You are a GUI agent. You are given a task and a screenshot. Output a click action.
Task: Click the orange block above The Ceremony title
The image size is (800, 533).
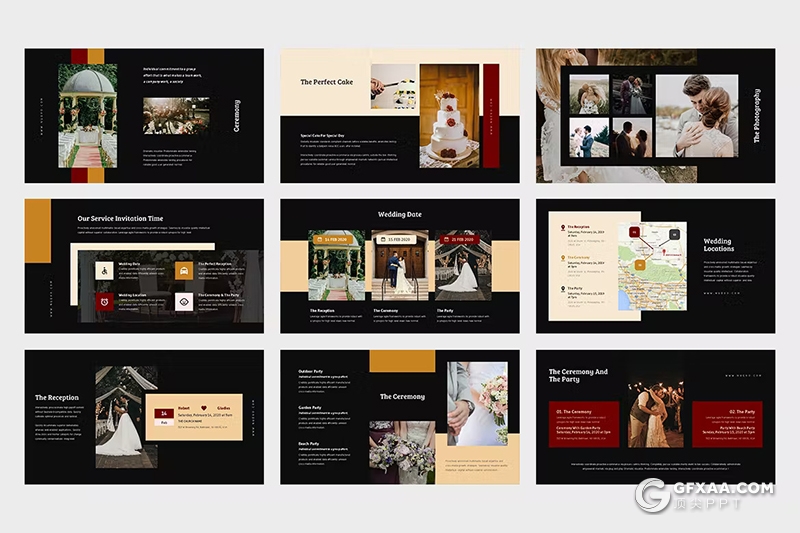(x=402, y=361)
